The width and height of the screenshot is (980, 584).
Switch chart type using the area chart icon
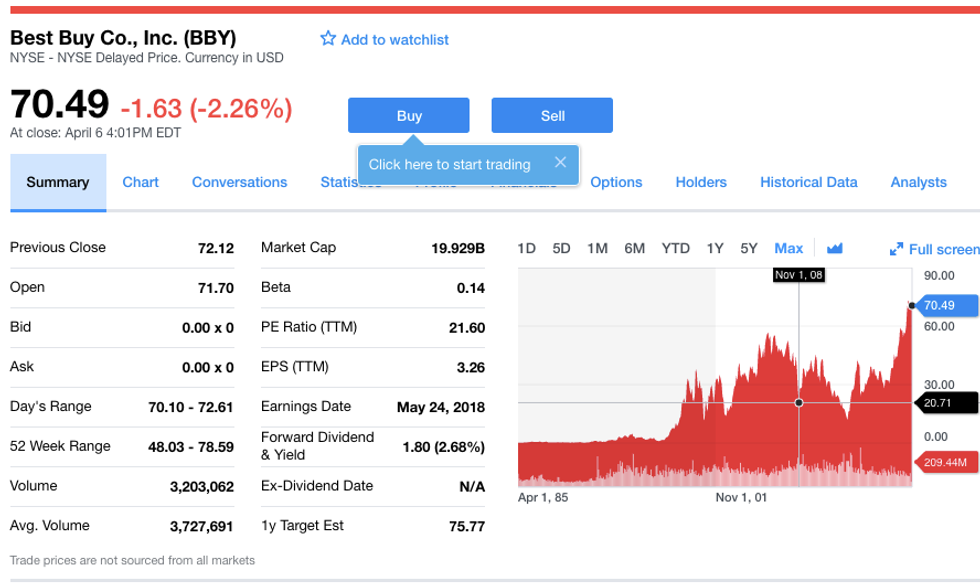835,248
